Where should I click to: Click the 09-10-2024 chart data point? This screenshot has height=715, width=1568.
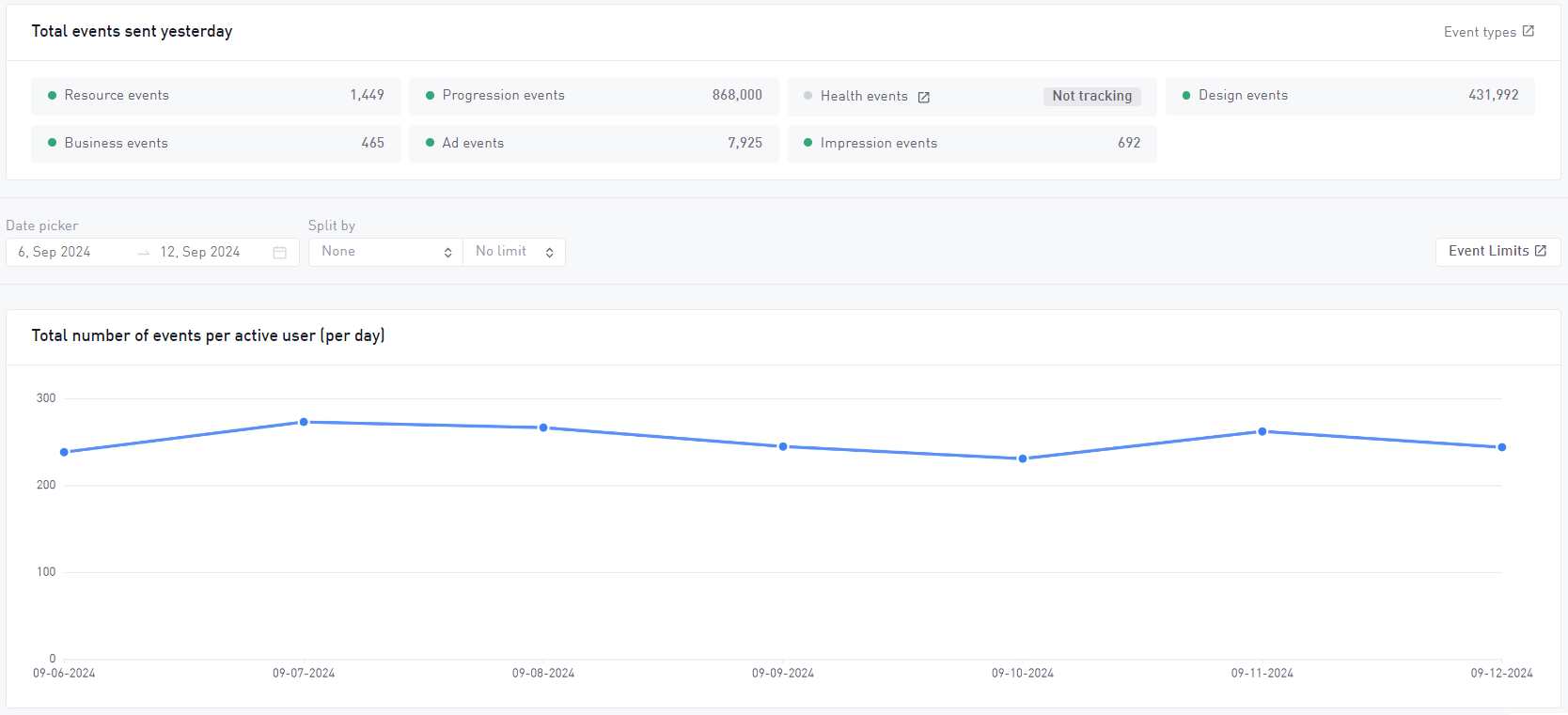(1023, 459)
